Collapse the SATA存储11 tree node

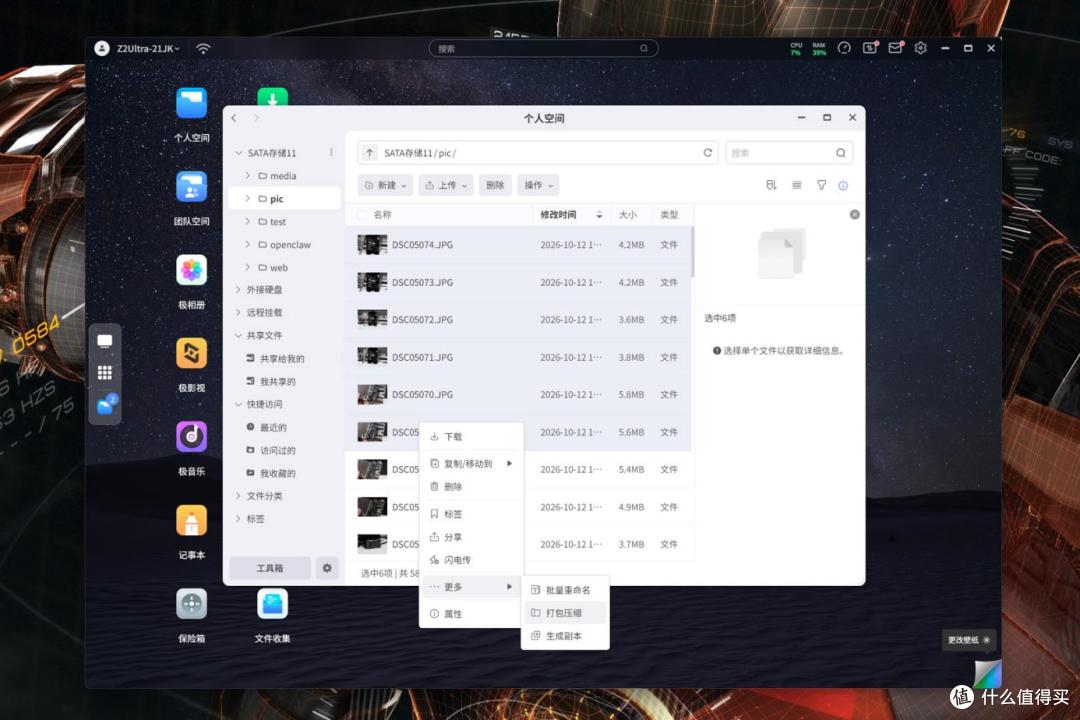tap(238, 153)
